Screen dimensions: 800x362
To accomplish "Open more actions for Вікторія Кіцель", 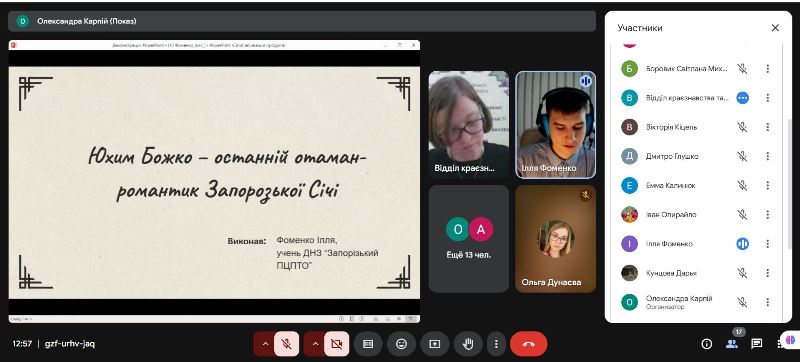I will coord(767,127).
